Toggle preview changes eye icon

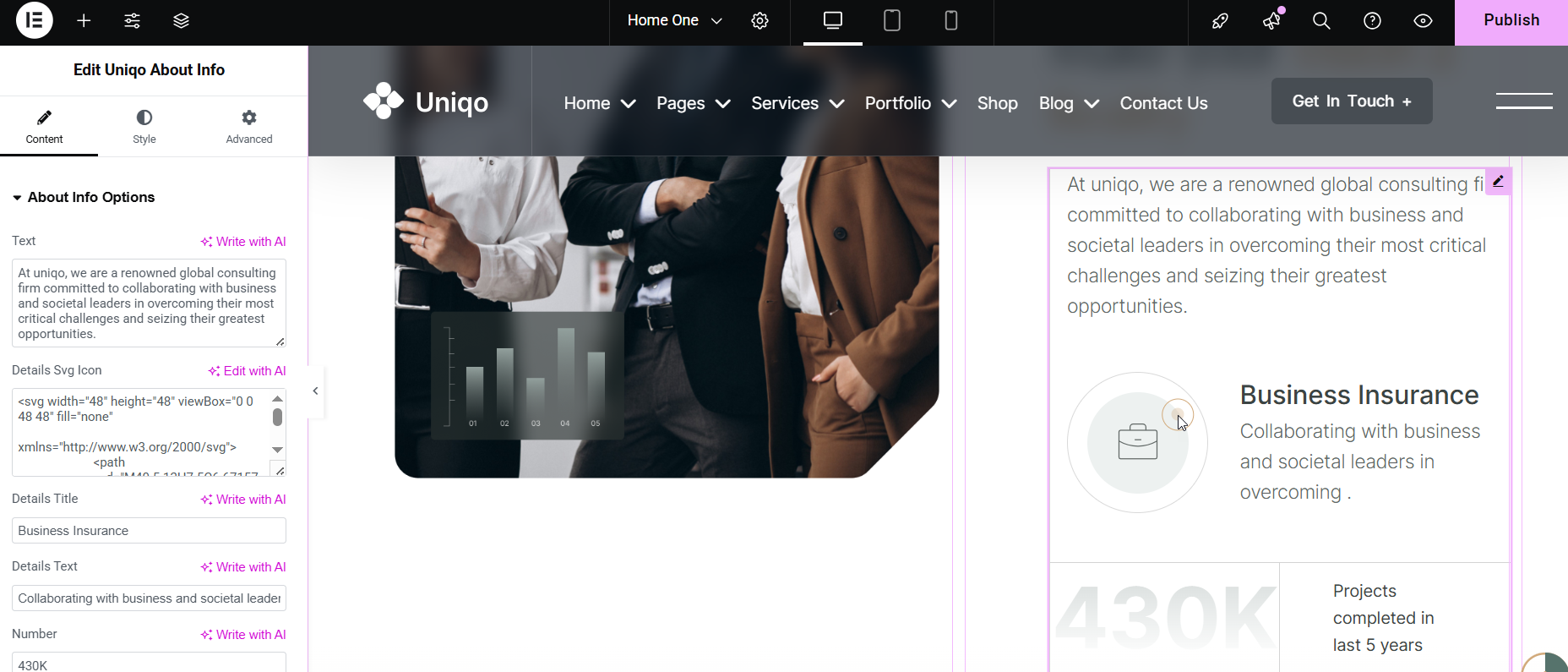tap(1423, 21)
